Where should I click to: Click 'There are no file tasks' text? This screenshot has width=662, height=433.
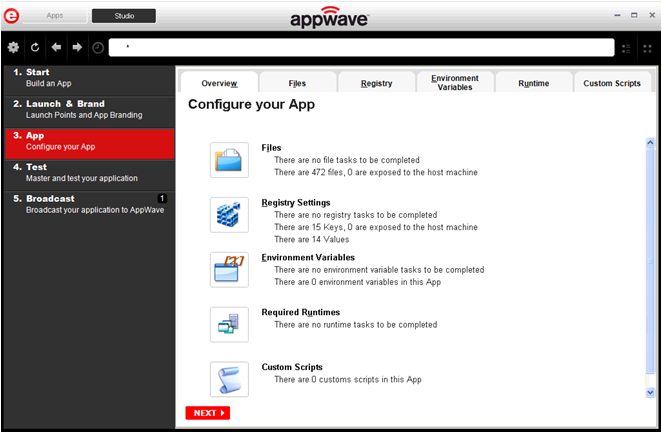[x=347, y=160]
